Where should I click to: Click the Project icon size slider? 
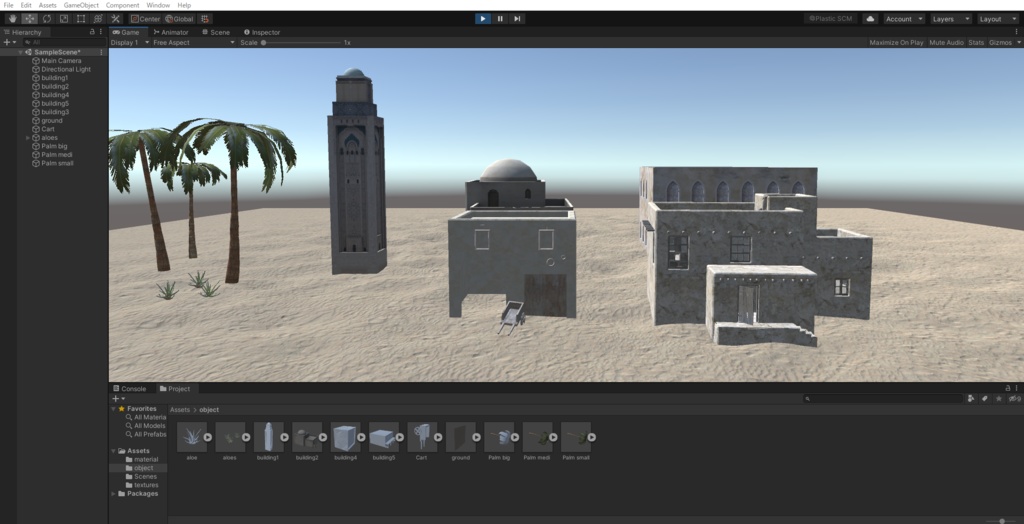point(1001,521)
